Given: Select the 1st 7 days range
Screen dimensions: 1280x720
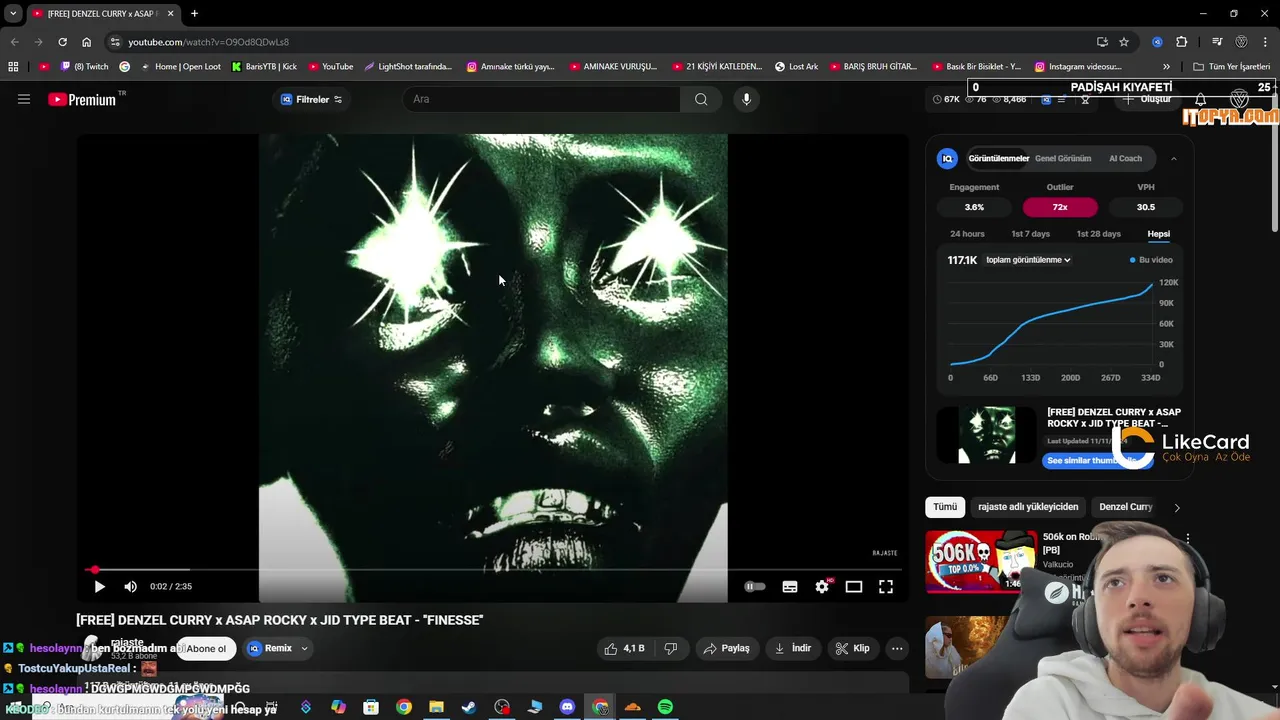Looking at the screenshot, I should (1030, 234).
